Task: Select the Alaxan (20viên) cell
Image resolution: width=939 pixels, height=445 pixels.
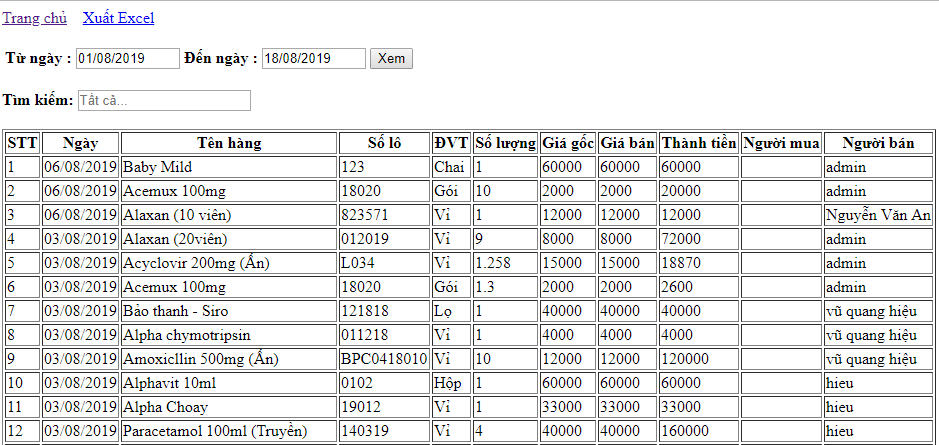Action: coord(229,239)
